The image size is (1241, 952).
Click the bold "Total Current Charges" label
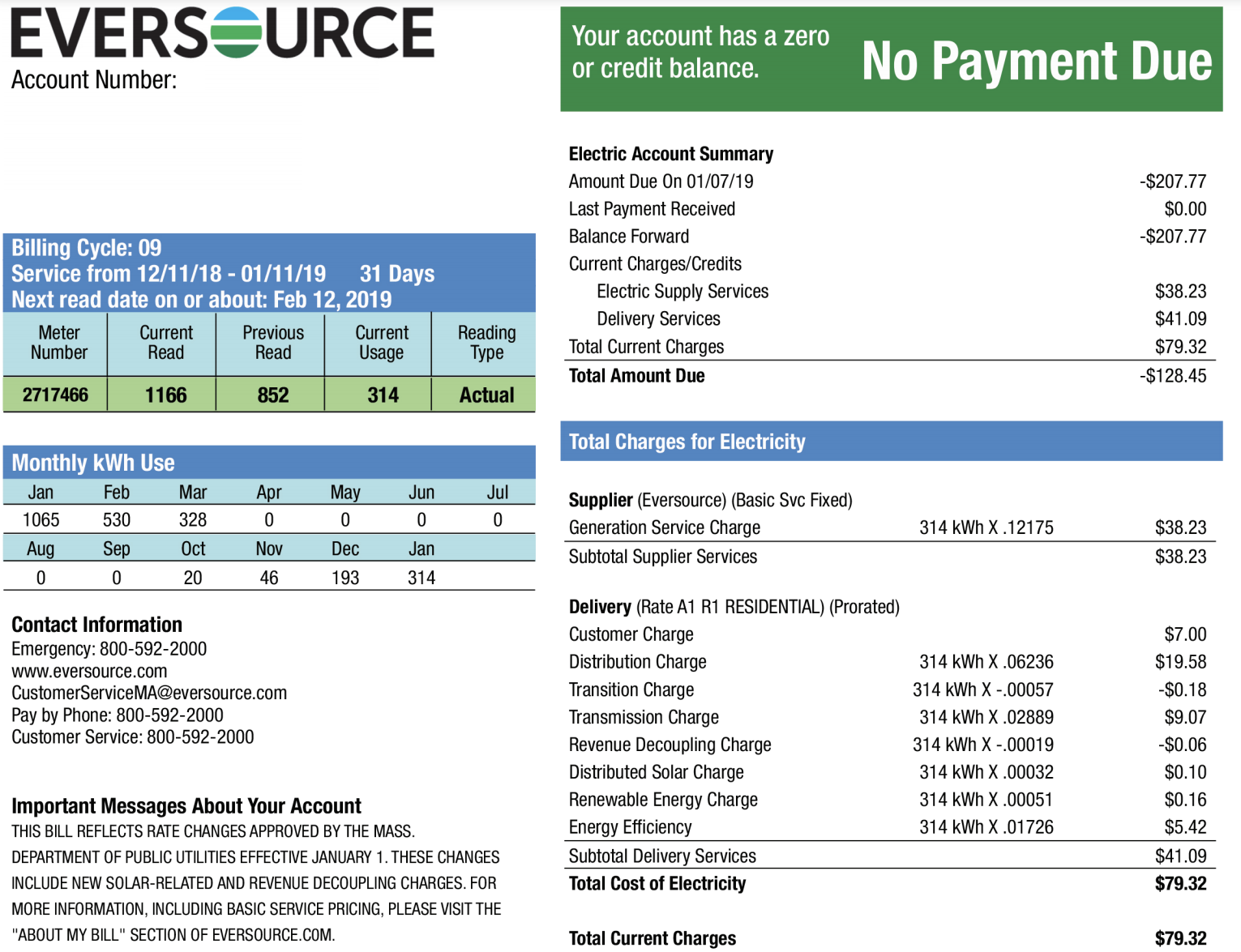coord(653,939)
